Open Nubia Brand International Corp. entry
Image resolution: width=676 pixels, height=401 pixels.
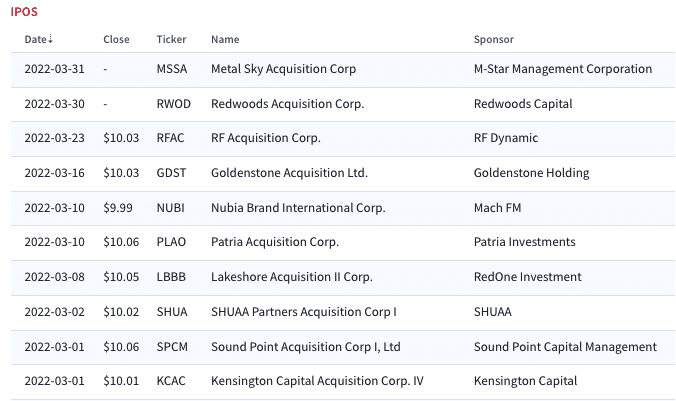coord(298,208)
